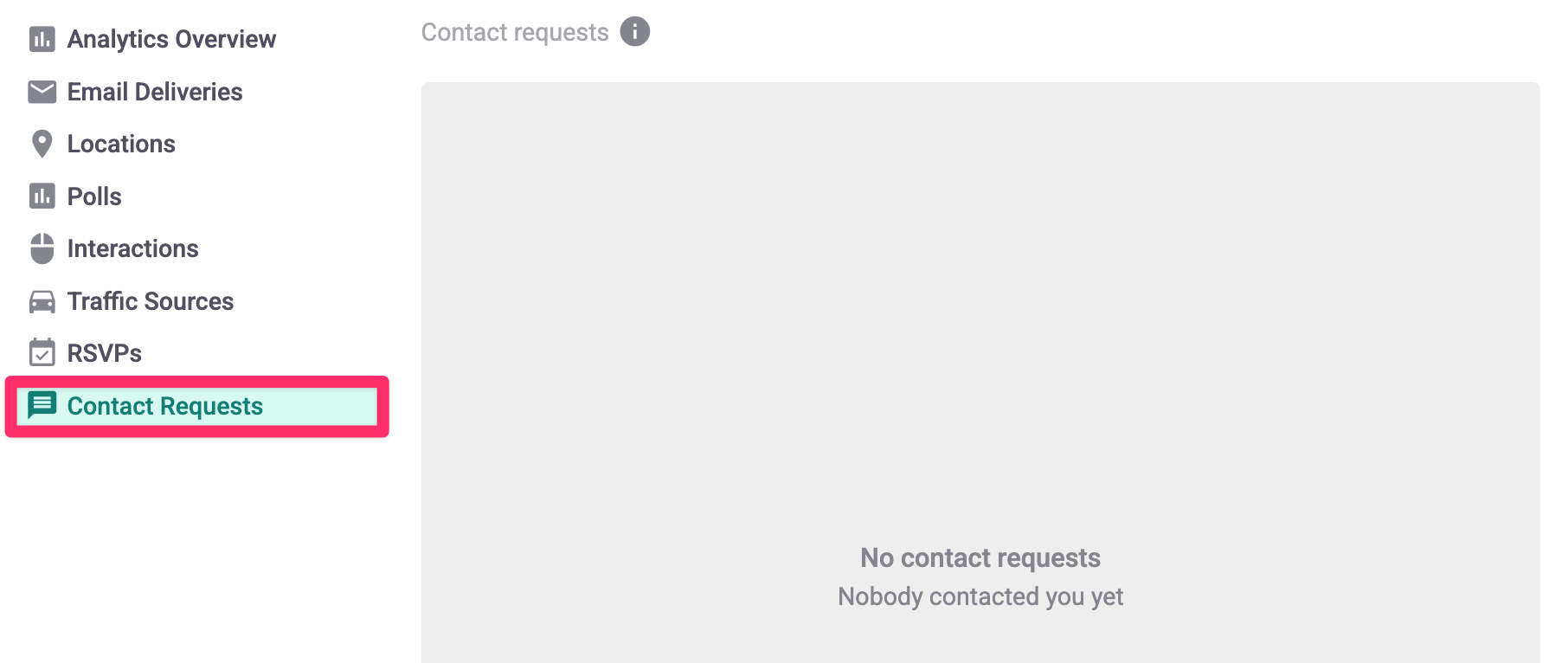Open the Analytics Overview menu item
The height and width of the screenshot is (663, 1568).
pyautogui.click(x=171, y=39)
